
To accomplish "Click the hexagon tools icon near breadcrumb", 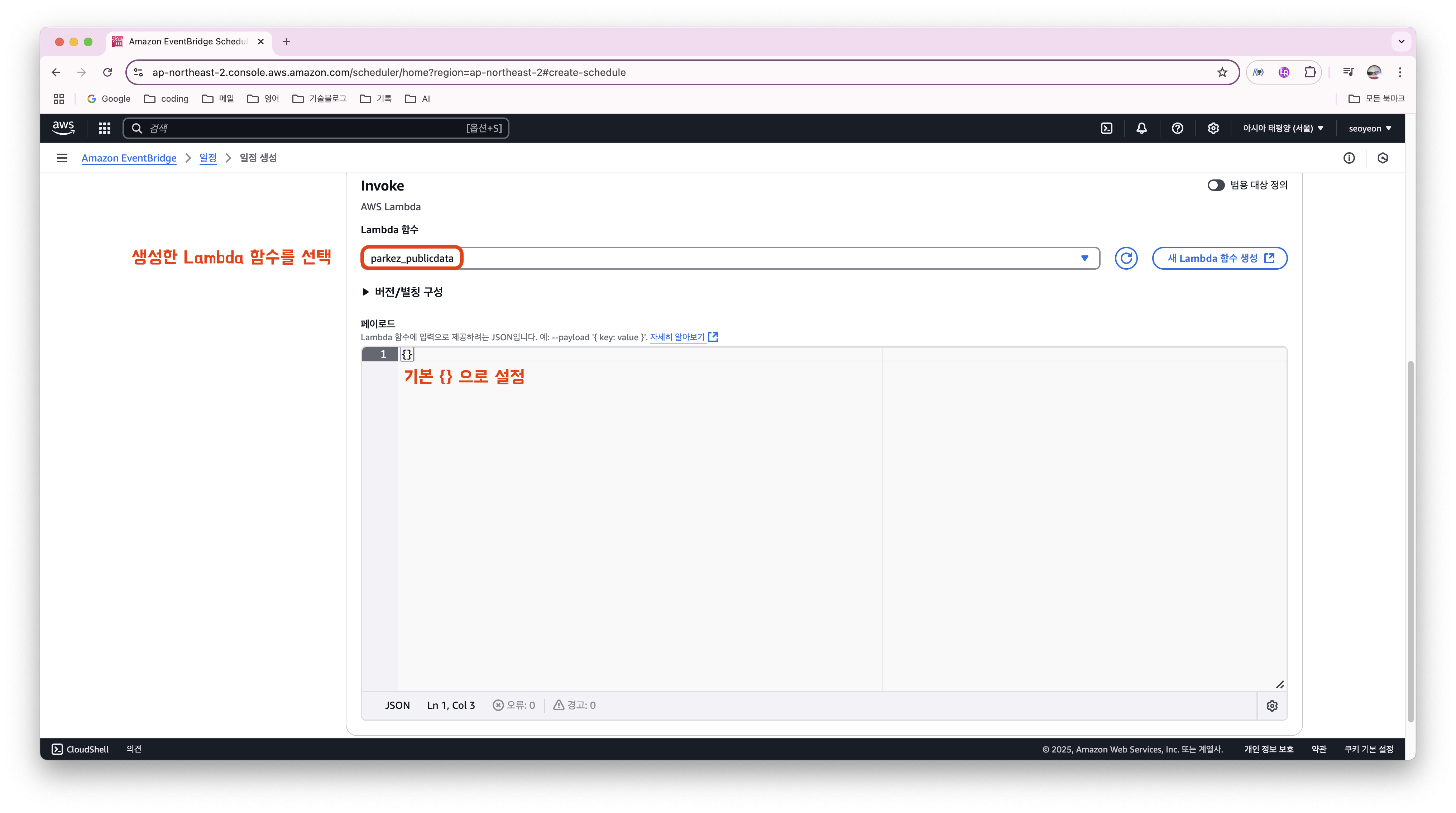I will click(x=1383, y=158).
